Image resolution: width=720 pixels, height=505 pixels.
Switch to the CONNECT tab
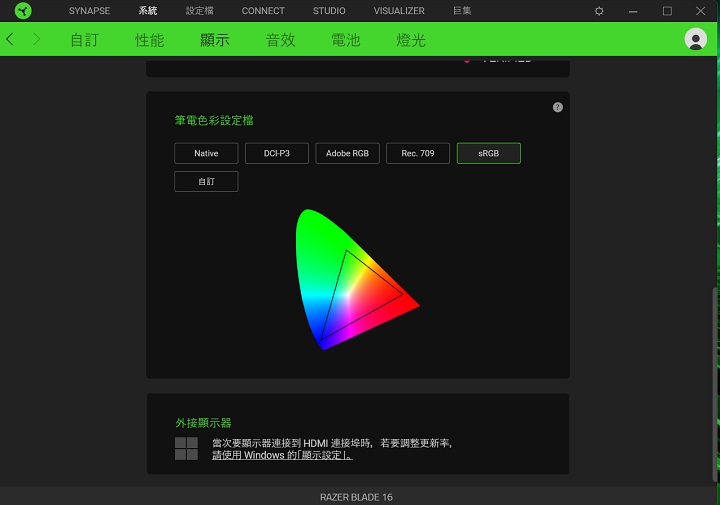[x=263, y=11]
